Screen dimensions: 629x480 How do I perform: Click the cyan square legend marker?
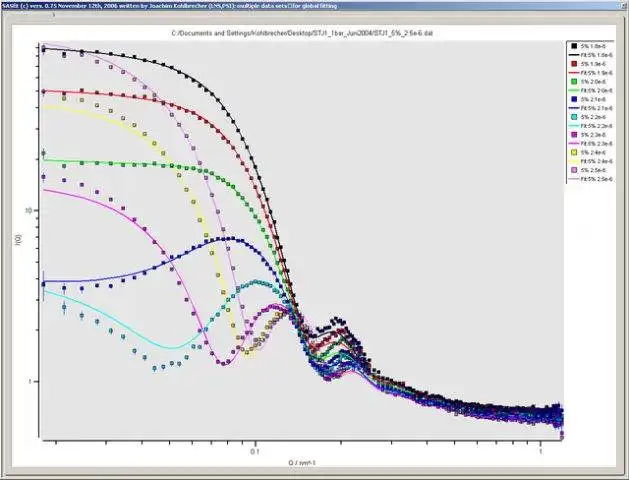tap(574, 117)
